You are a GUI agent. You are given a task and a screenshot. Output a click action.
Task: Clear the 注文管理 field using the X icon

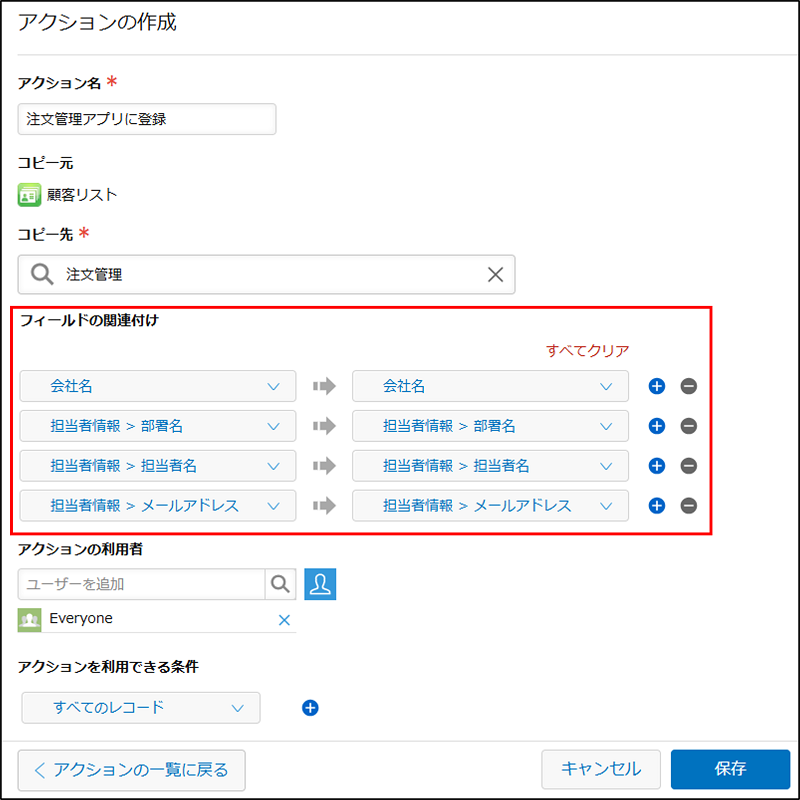(495, 274)
